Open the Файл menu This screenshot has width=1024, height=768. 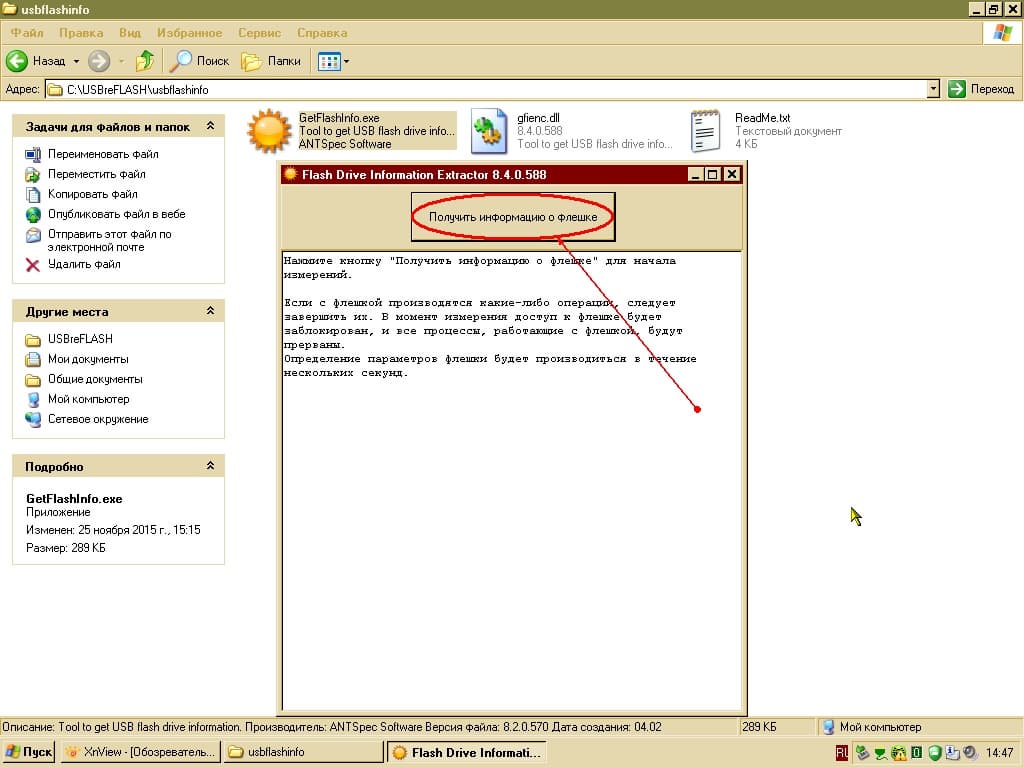pyautogui.click(x=27, y=33)
